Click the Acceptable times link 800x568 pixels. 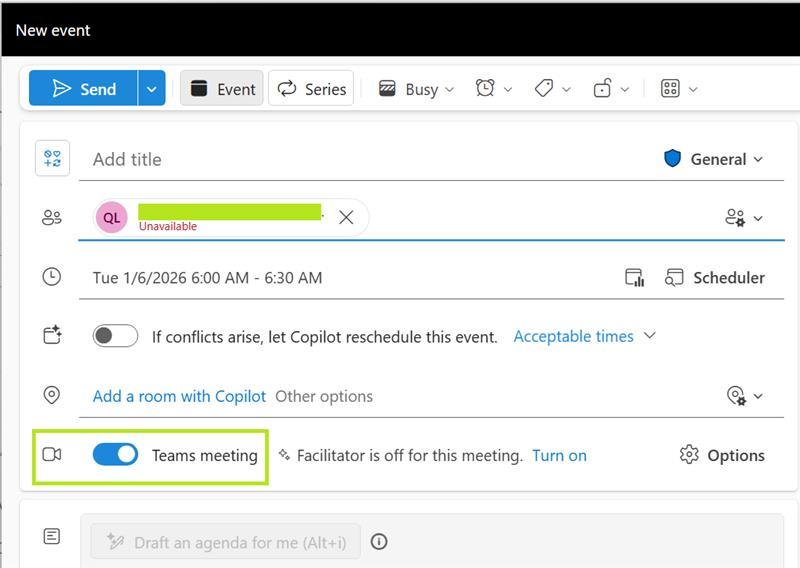pos(573,336)
